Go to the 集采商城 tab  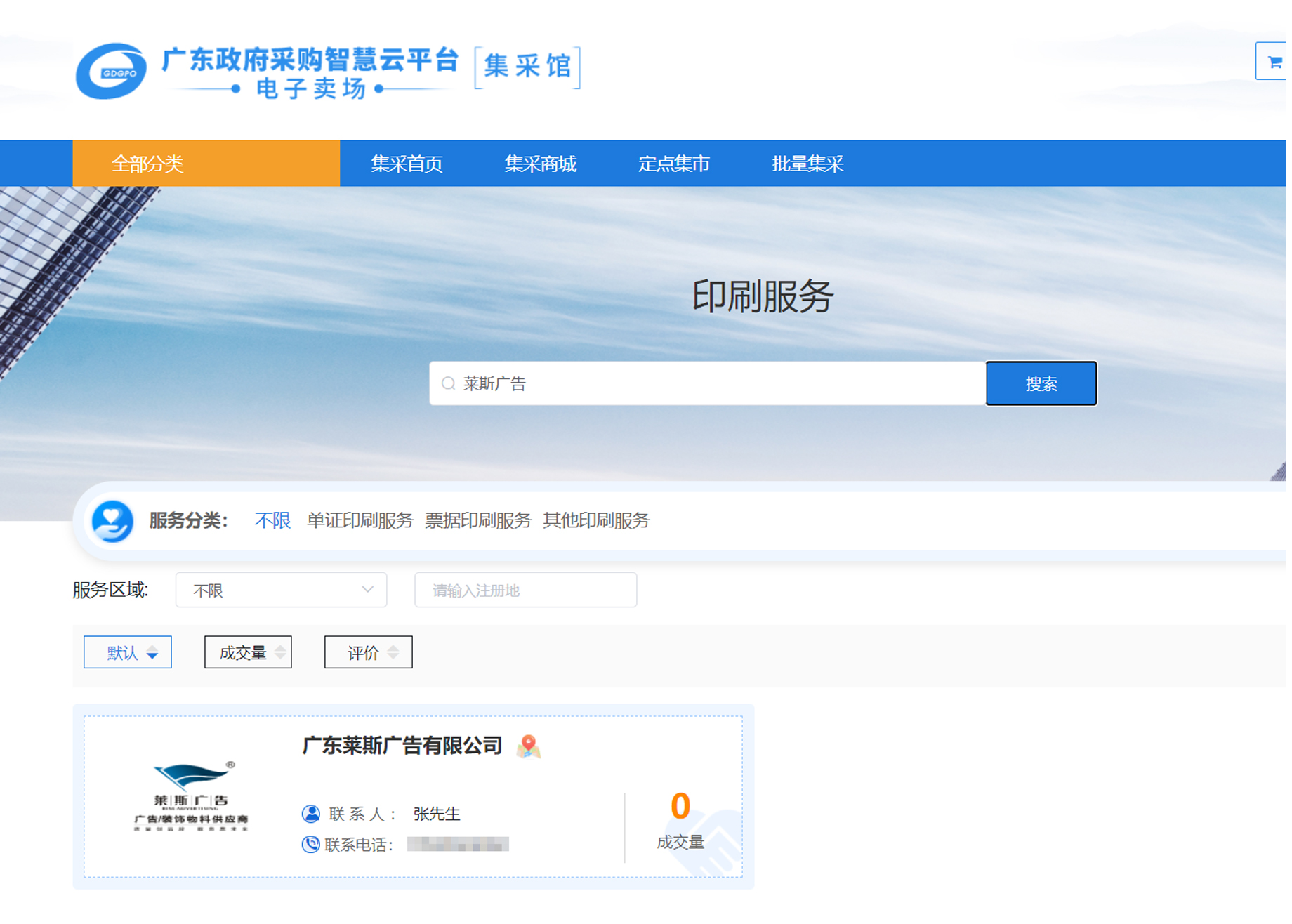[540, 164]
